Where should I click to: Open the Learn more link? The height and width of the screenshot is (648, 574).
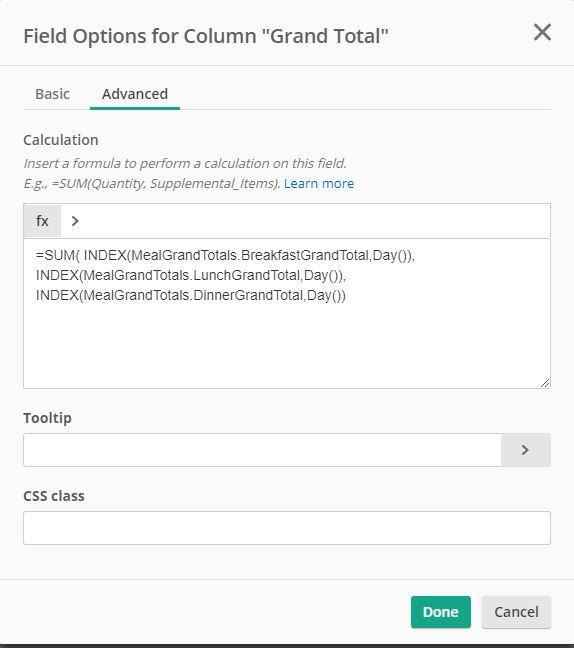click(x=319, y=183)
